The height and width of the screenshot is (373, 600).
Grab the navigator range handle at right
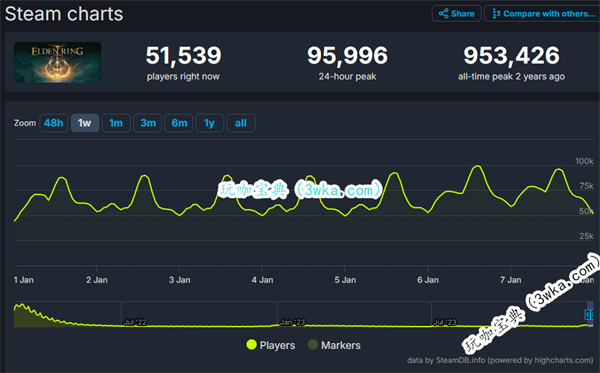589,314
